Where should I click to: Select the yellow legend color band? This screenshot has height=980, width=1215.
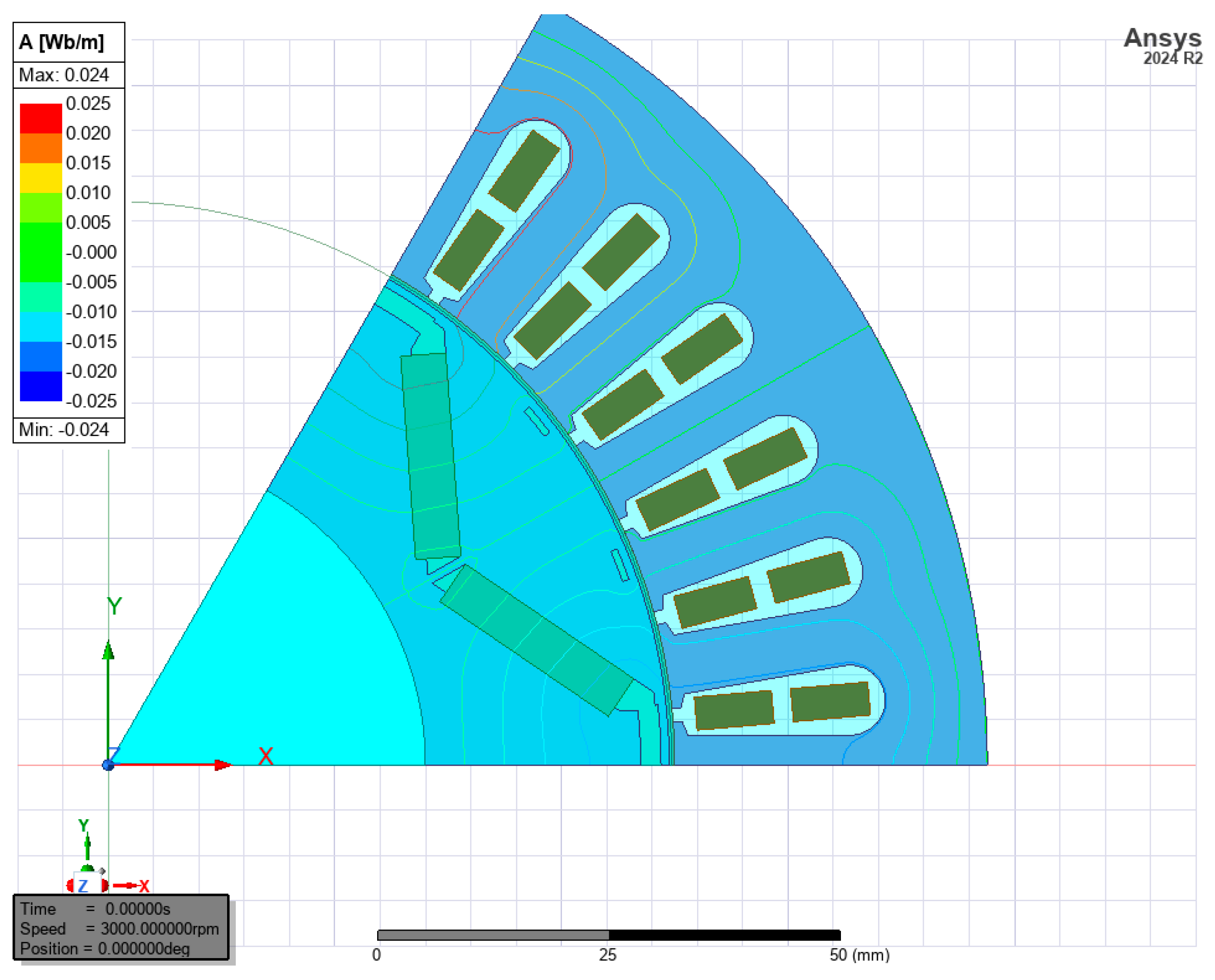point(41,178)
